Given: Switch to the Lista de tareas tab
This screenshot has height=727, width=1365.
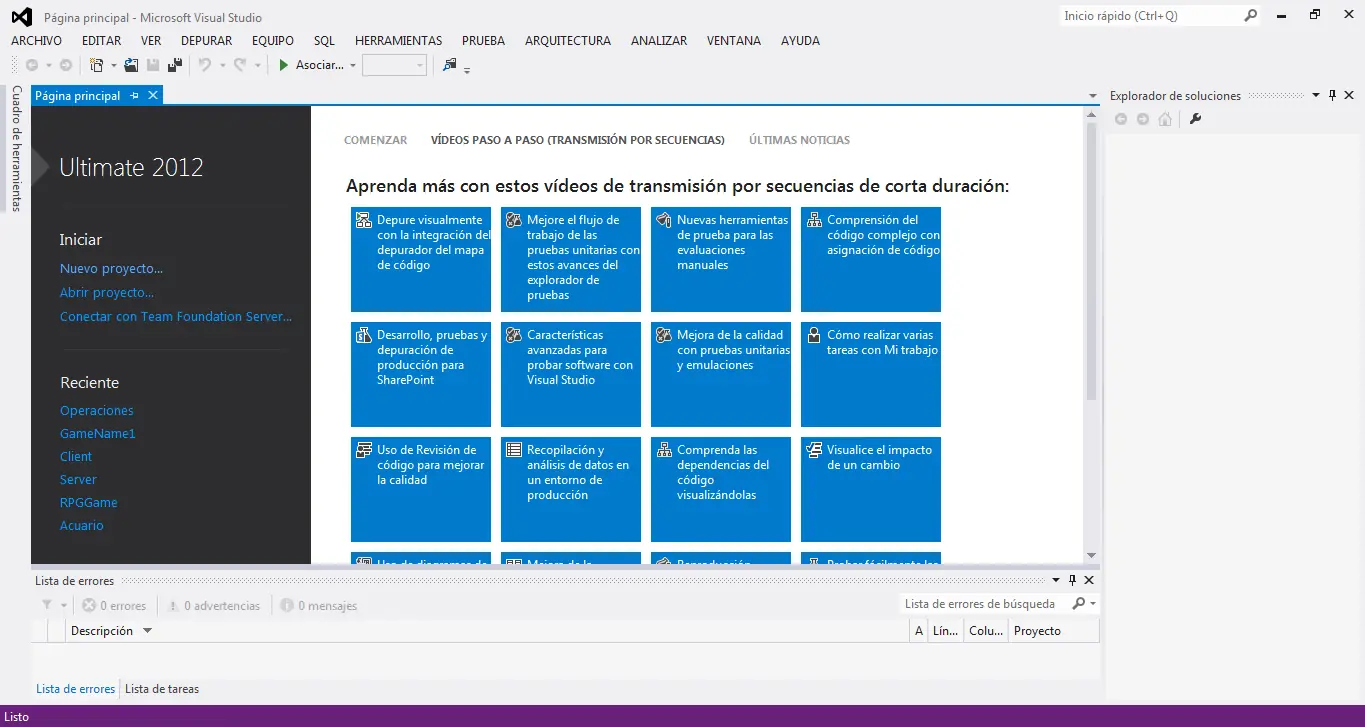Looking at the screenshot, I should click(162, 689).
